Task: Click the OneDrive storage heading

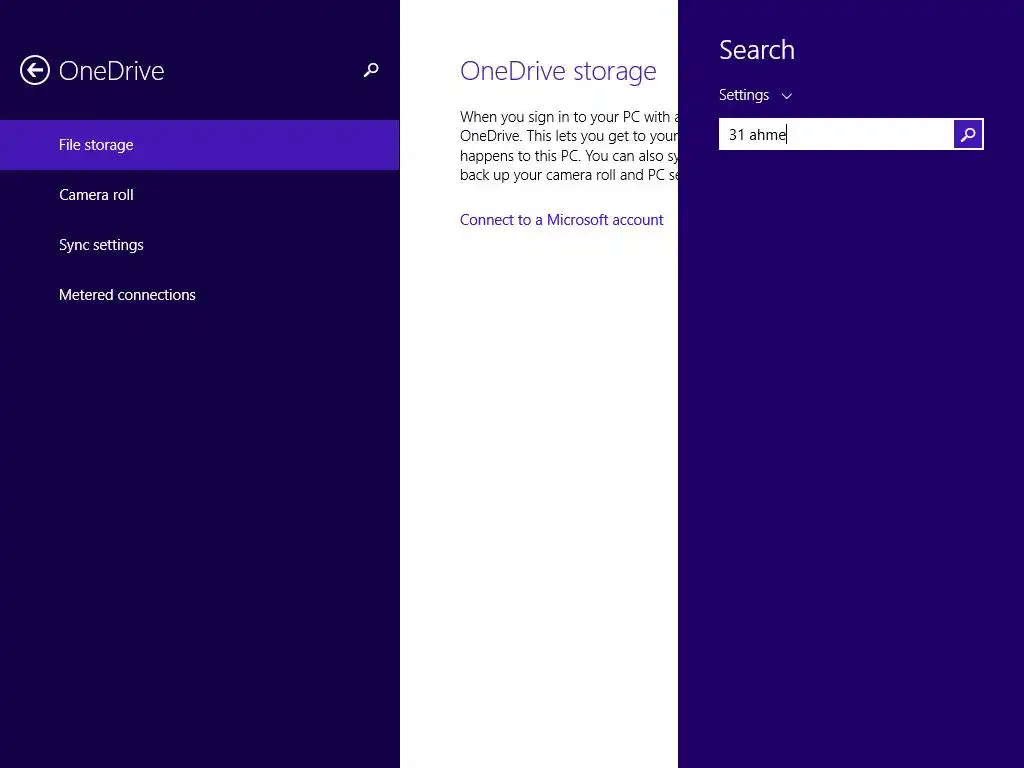Action: pos(558,71)
